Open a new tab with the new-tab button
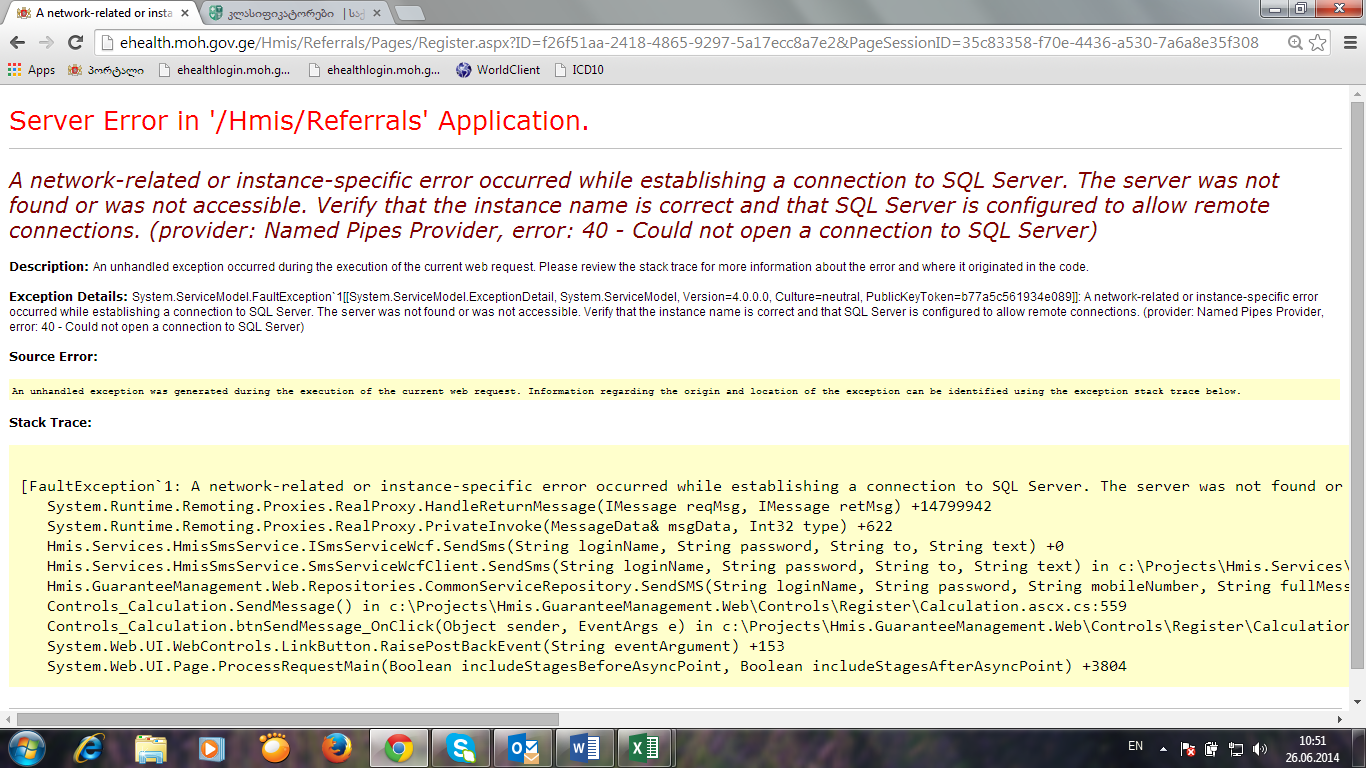 click(x=409, y=13)
